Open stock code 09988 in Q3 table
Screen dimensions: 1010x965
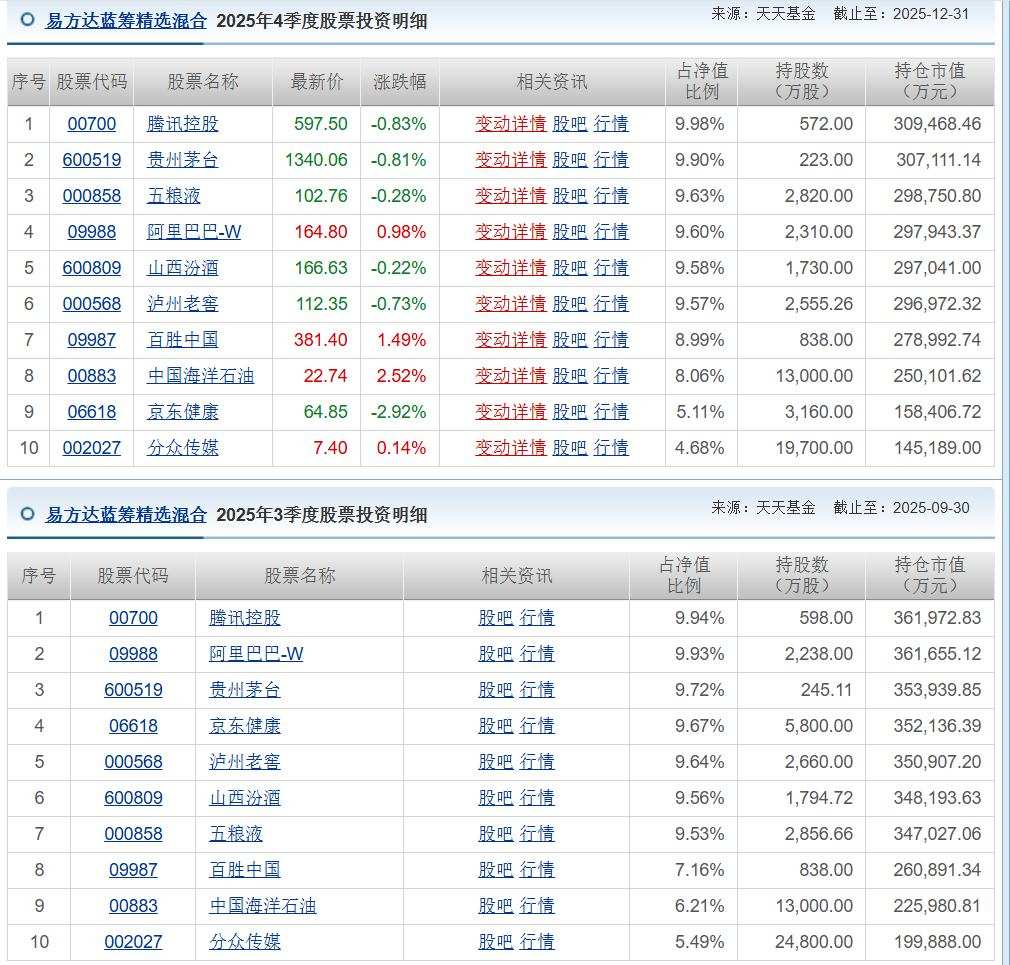[x=133, y=653]
